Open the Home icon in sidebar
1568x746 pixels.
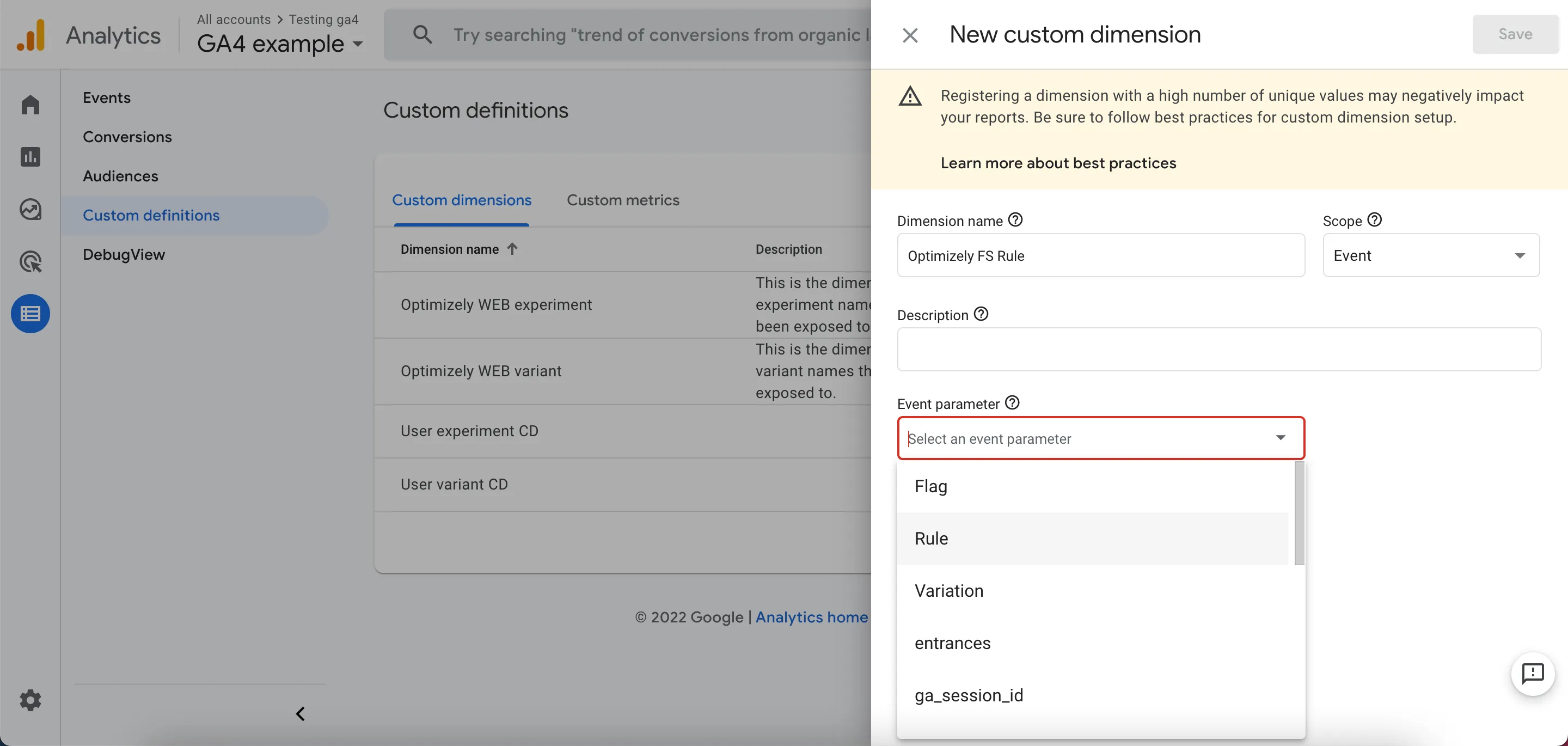coord(30,105)
